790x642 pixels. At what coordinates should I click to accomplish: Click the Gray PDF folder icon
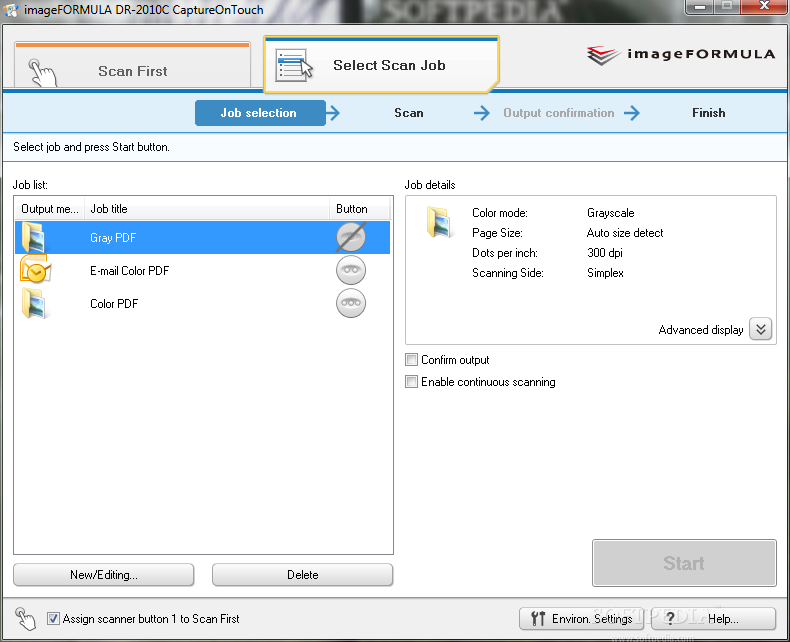click(x=33, y=237)
